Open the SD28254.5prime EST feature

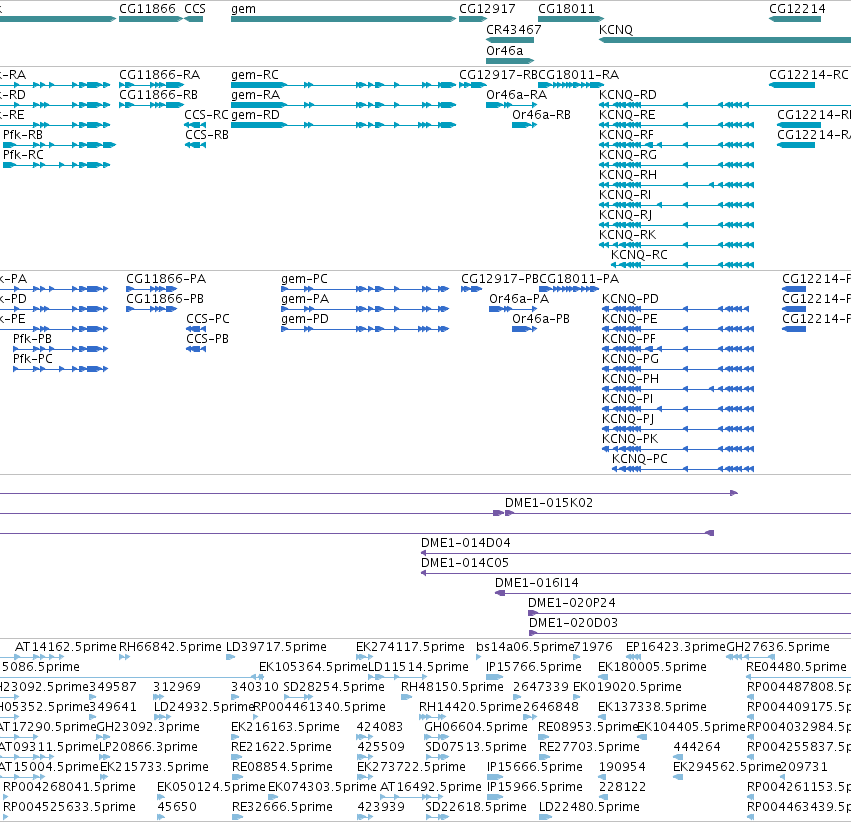tap(298, 697)
